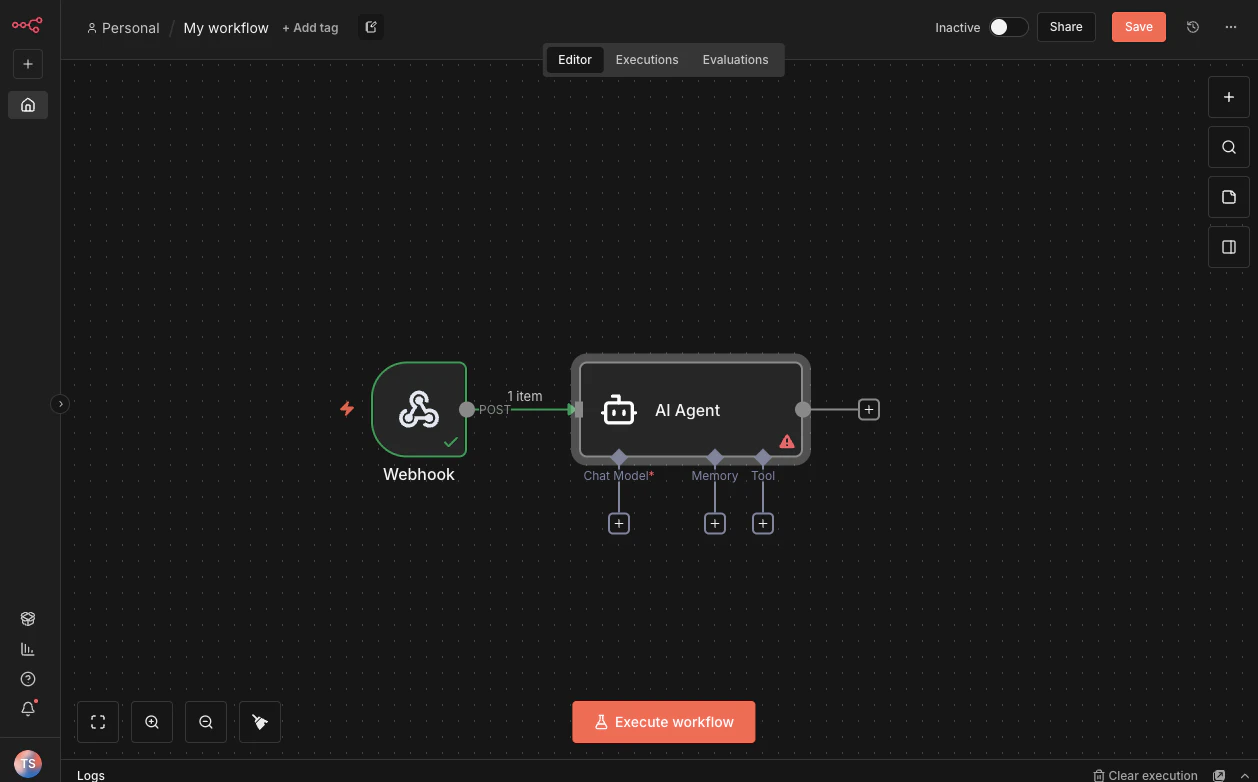Click the zoom out button
1258x782 pixels.
[x=206, y=722]
